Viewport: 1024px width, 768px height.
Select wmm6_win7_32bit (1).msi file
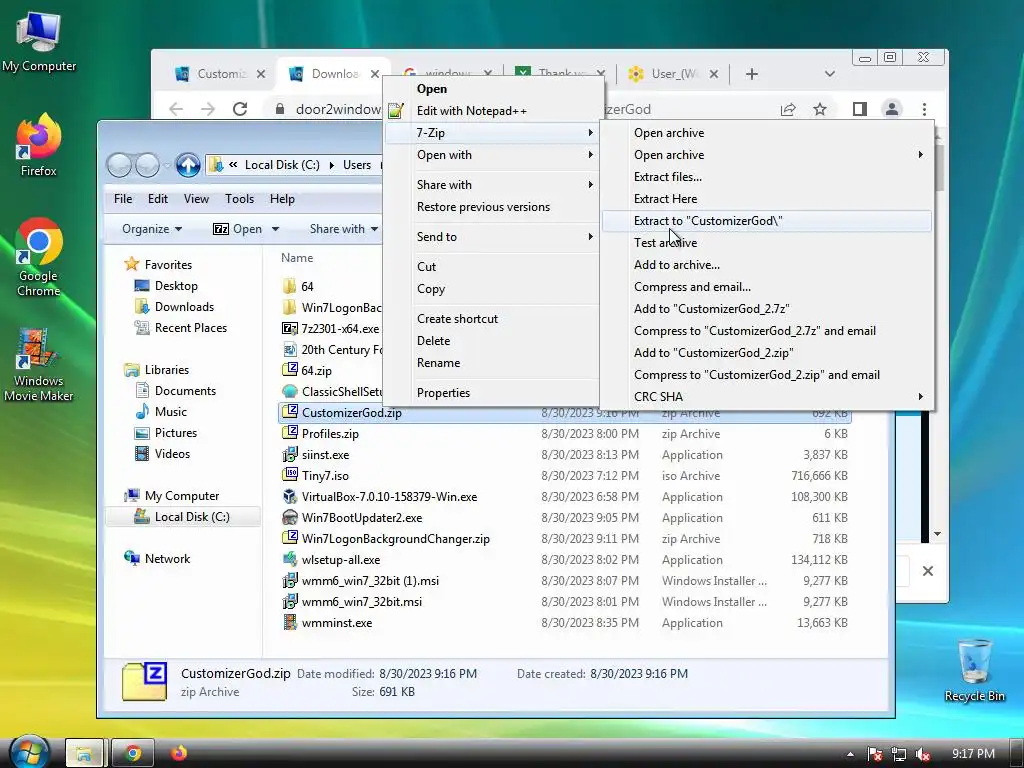click(x=370, y=581)
